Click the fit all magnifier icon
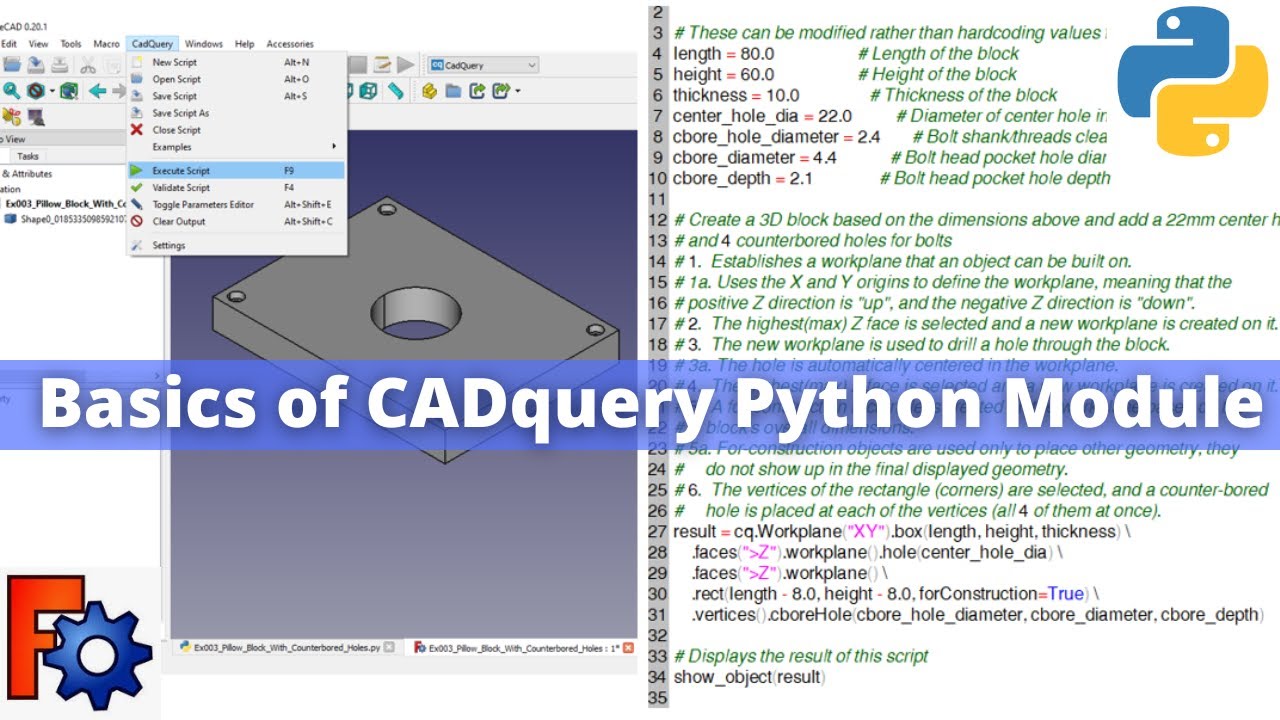The image size is (1280, 720). coord(12,91)
